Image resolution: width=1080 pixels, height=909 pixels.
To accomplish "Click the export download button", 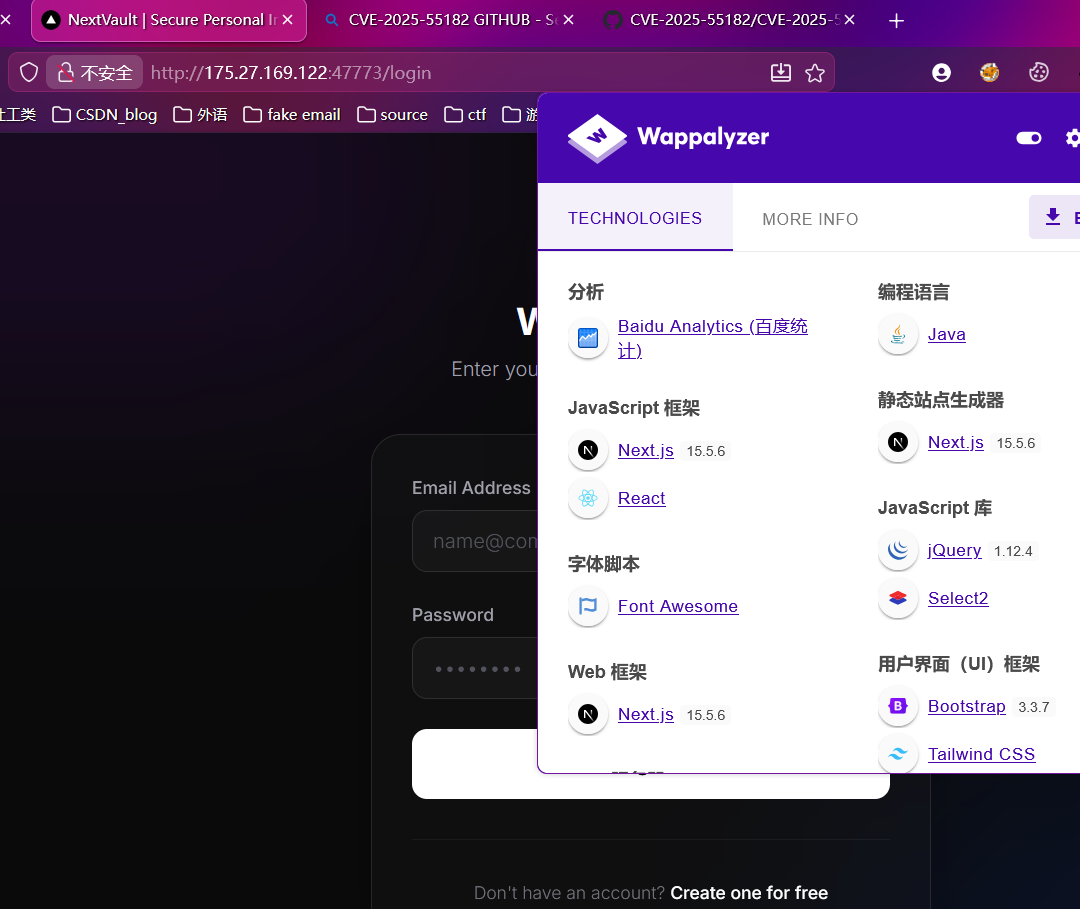I will click(x=1054, y=217).
